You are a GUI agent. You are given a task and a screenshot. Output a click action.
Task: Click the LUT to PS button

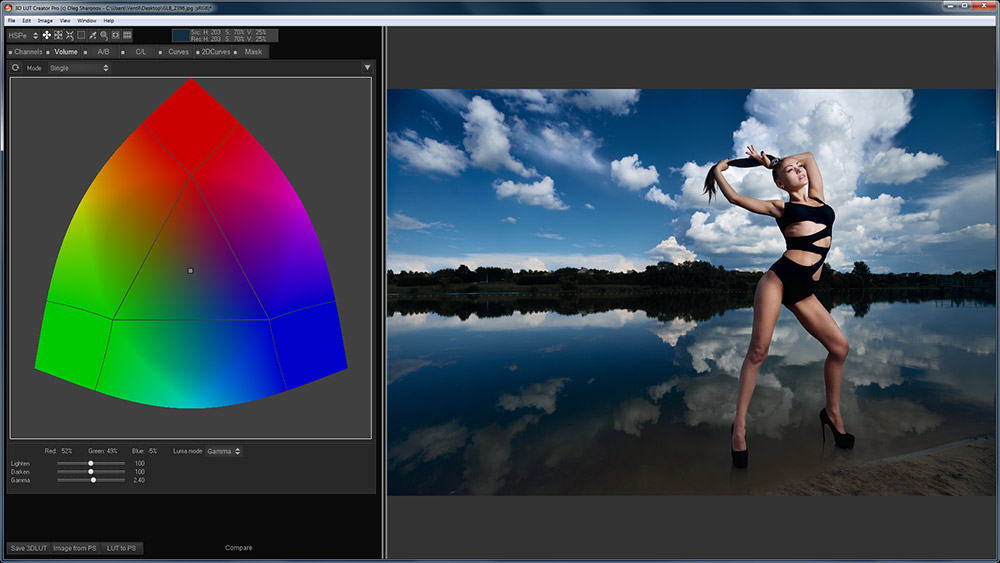pyautogui.click(x=121, y=548)
